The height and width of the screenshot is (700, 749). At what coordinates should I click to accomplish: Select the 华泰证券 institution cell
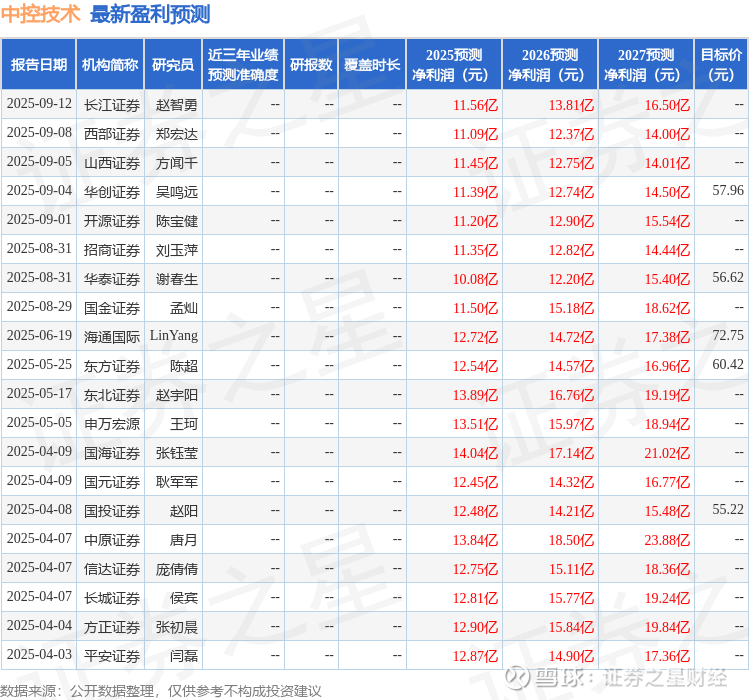coord(112,279)
